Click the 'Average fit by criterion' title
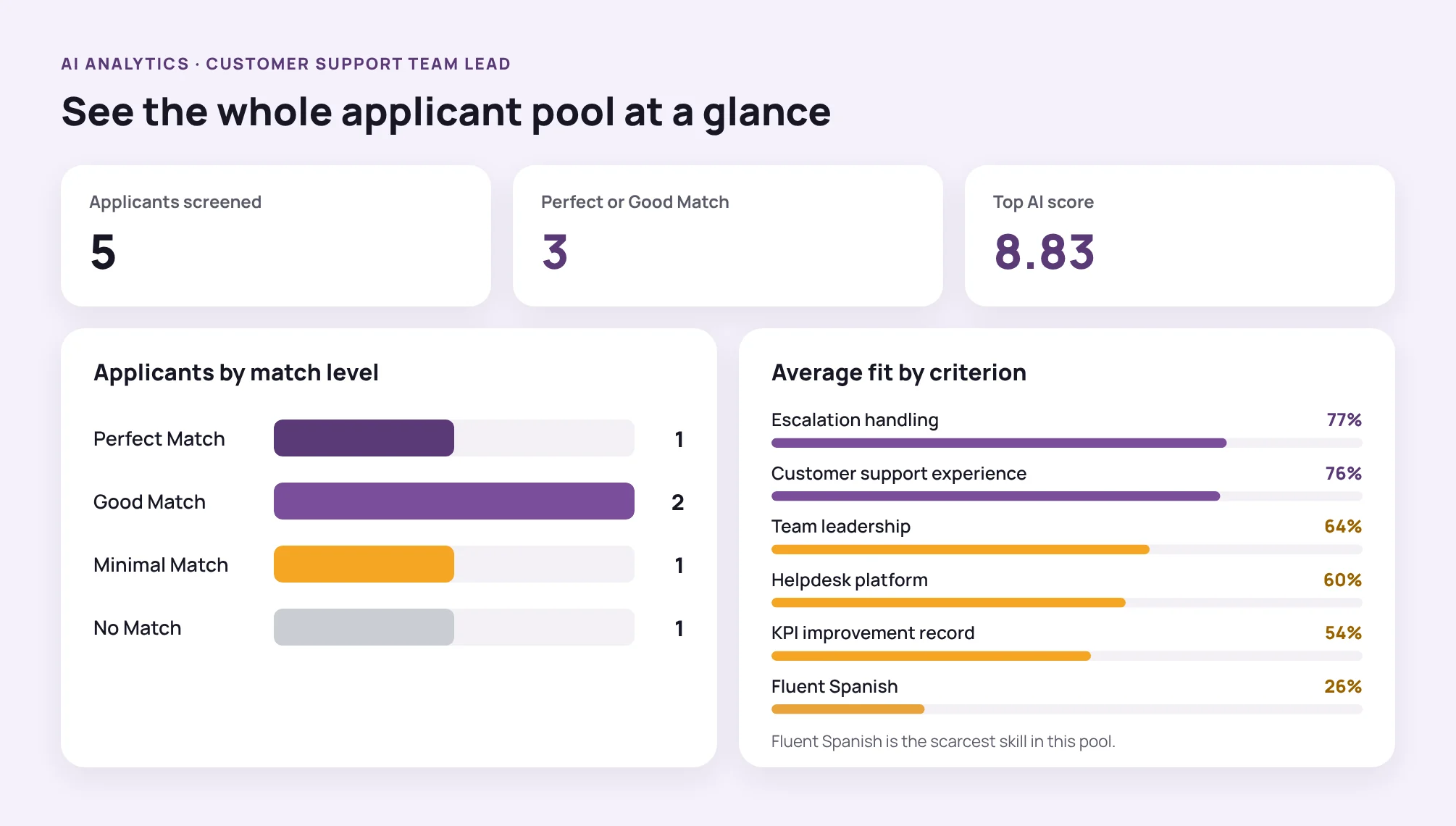This screenshot has width=1456, height=826. [899, 372]
